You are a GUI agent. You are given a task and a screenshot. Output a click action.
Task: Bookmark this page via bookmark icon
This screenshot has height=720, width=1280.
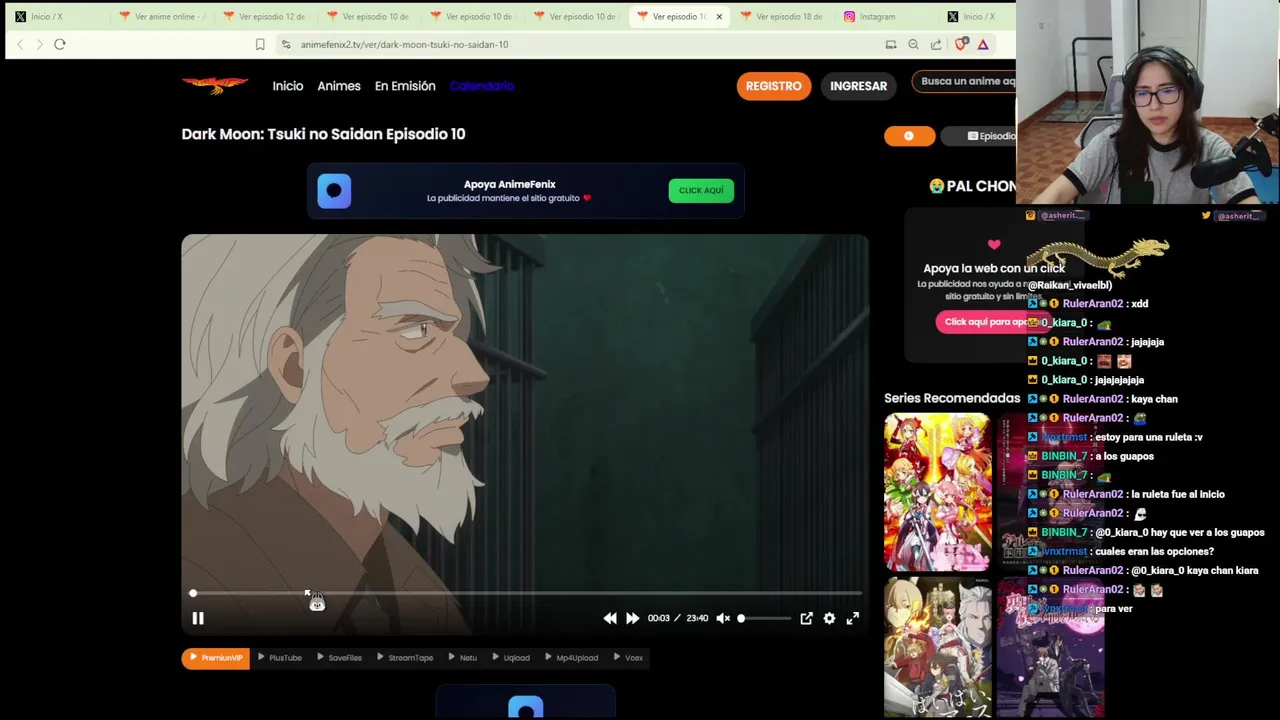pyautogui.click(x=260, y=44)
